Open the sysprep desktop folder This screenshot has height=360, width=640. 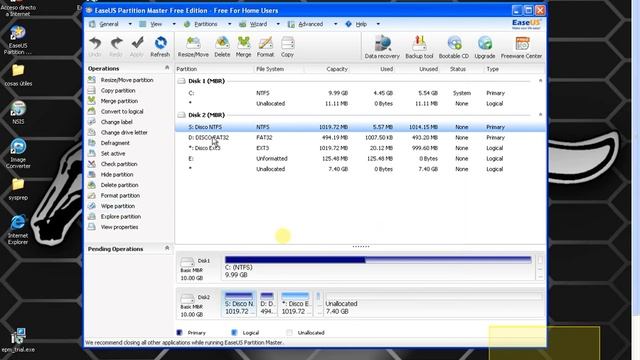18,189
